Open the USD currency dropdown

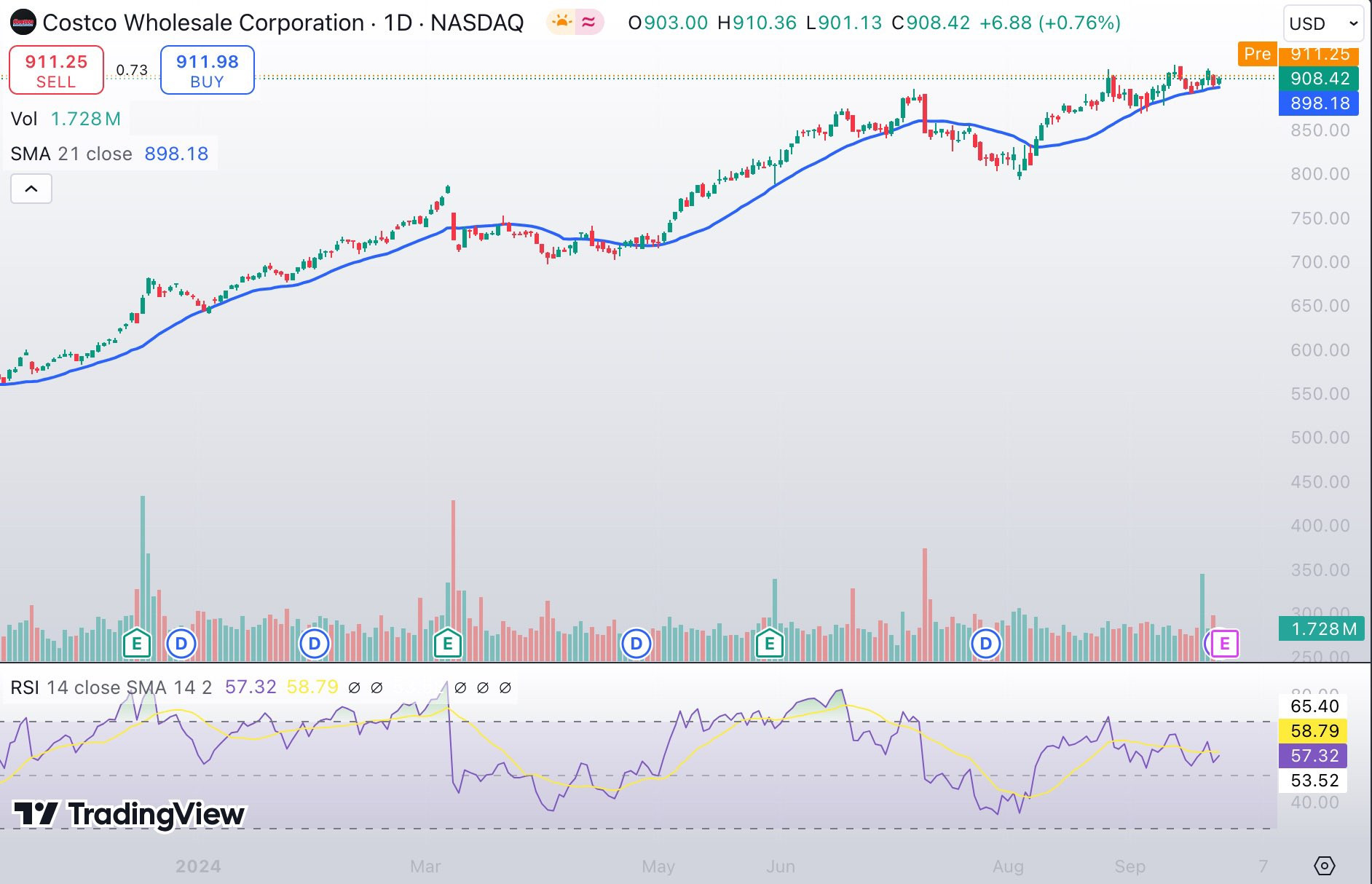(1323, 24)
